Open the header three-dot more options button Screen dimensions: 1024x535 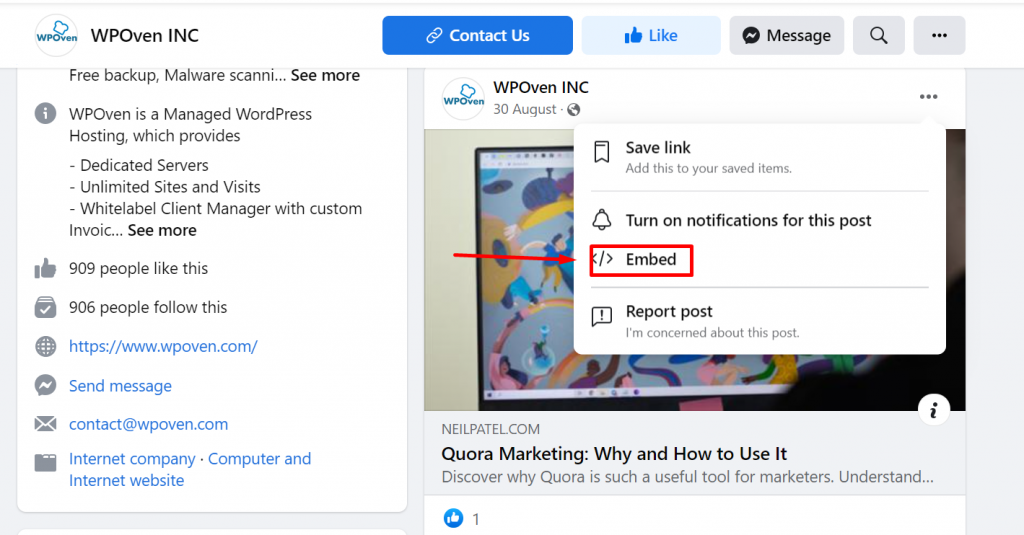pyautogui.click(x=939, y=35)
